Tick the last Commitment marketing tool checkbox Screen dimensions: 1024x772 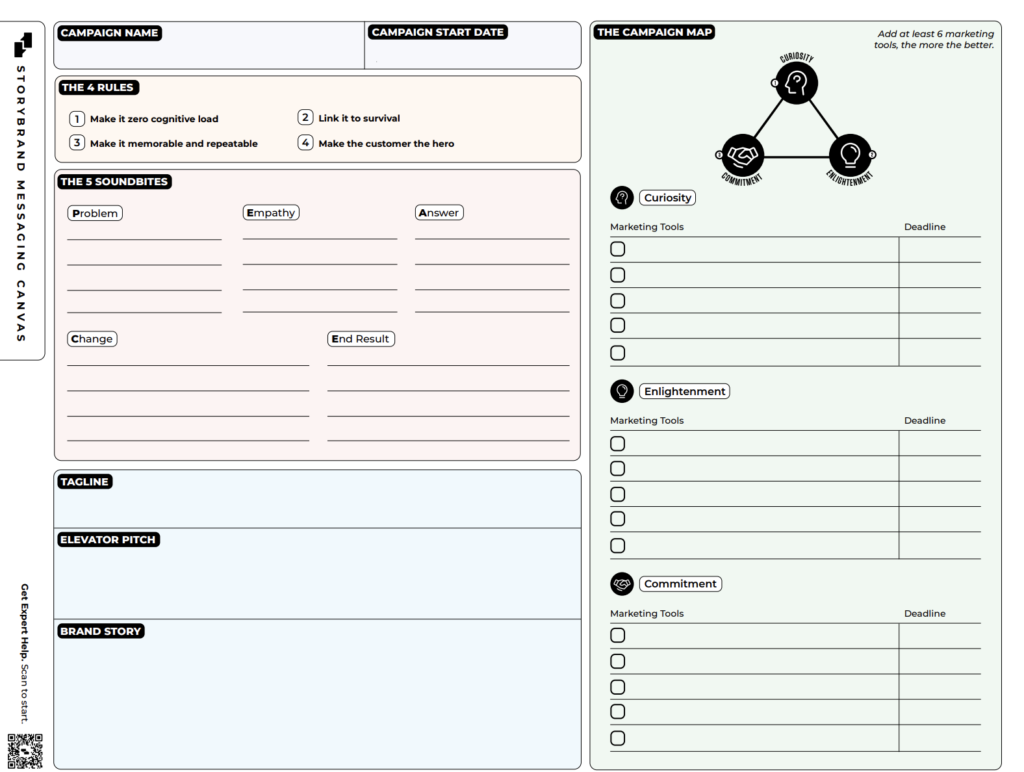617,738
